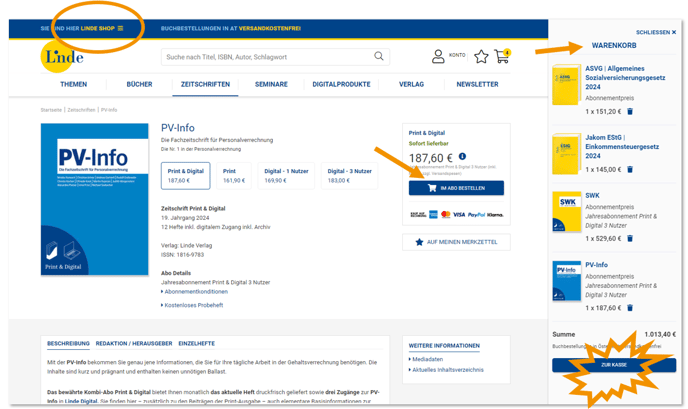Expand Abonnementkonditionen link
Screen dimensions: 688x409
coord(194,291)
